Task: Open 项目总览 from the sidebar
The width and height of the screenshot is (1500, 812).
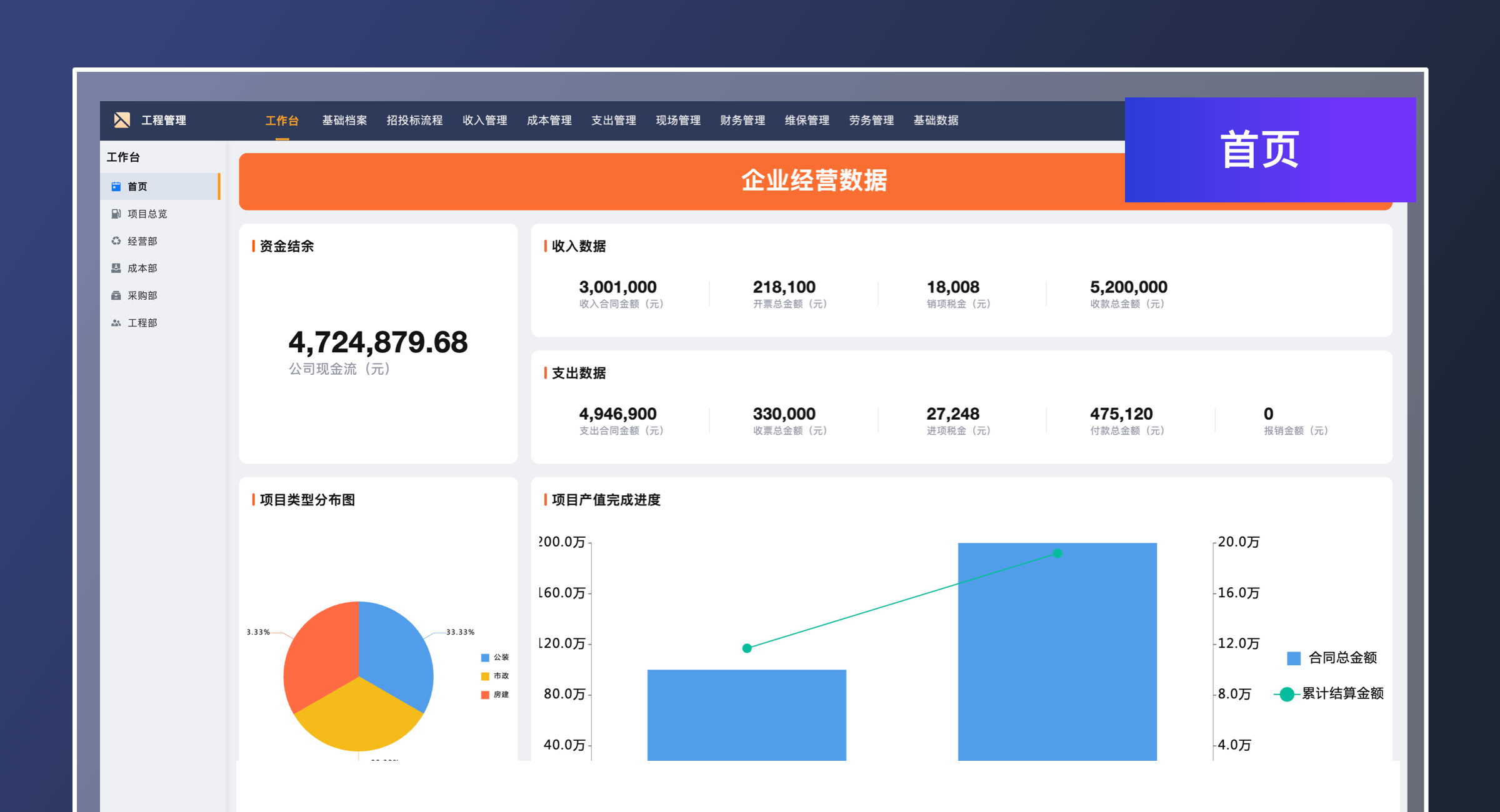Action: coord(147,214)
